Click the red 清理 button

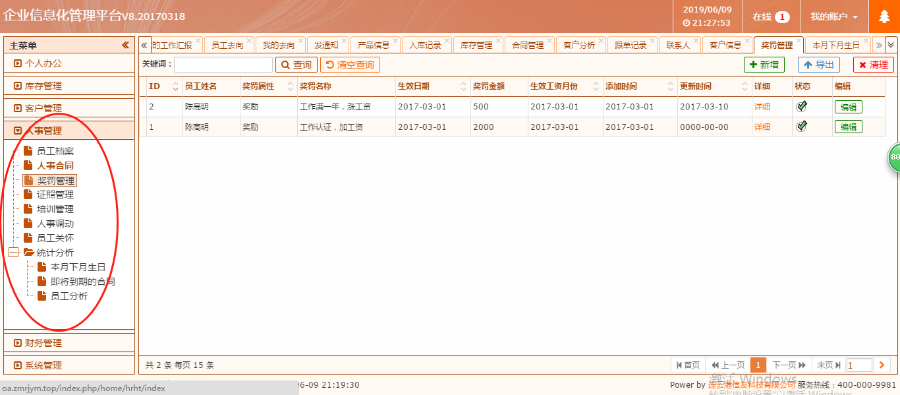click(873, 65)
